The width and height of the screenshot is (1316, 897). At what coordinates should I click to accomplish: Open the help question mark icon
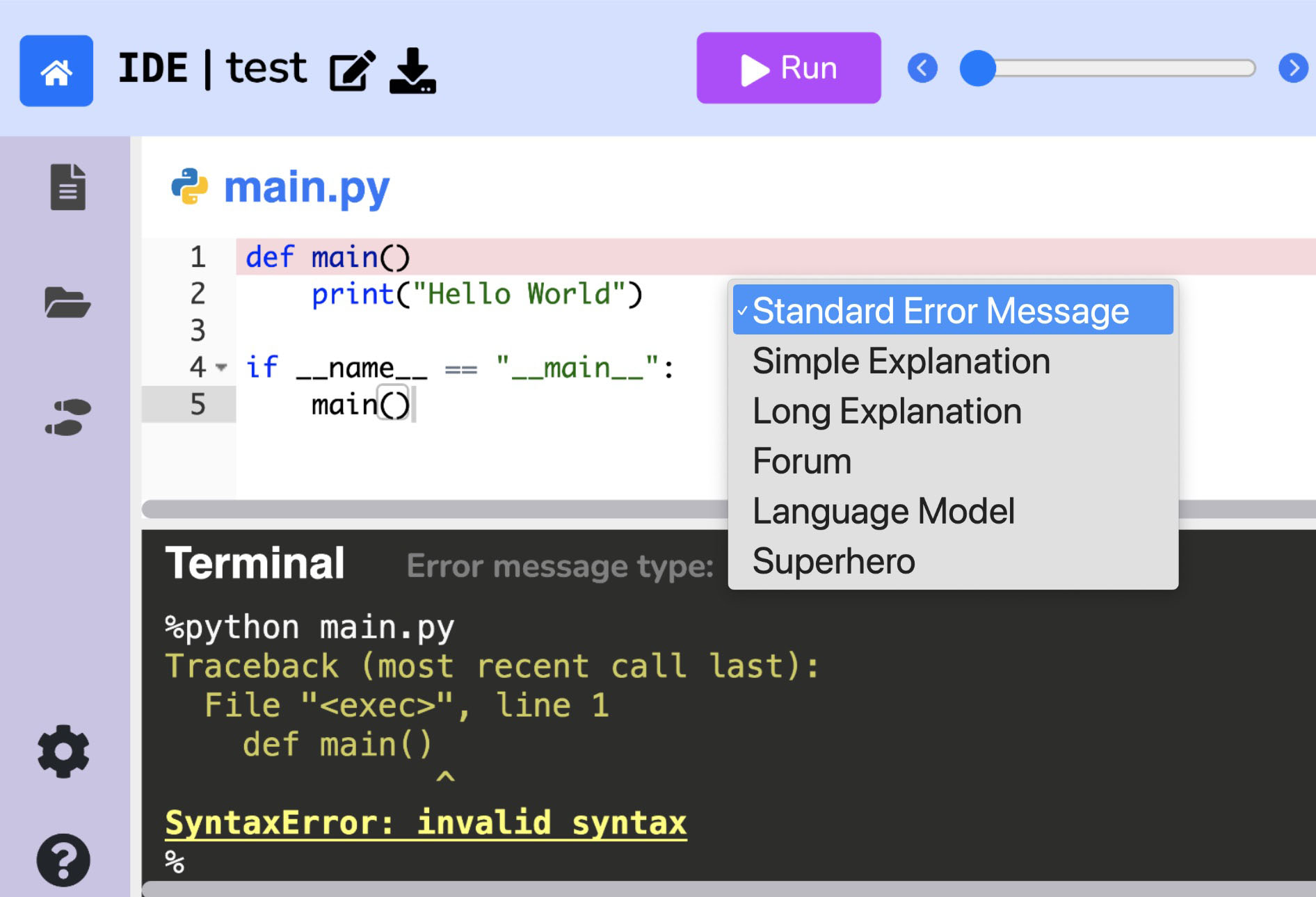(x=63, y=860)
